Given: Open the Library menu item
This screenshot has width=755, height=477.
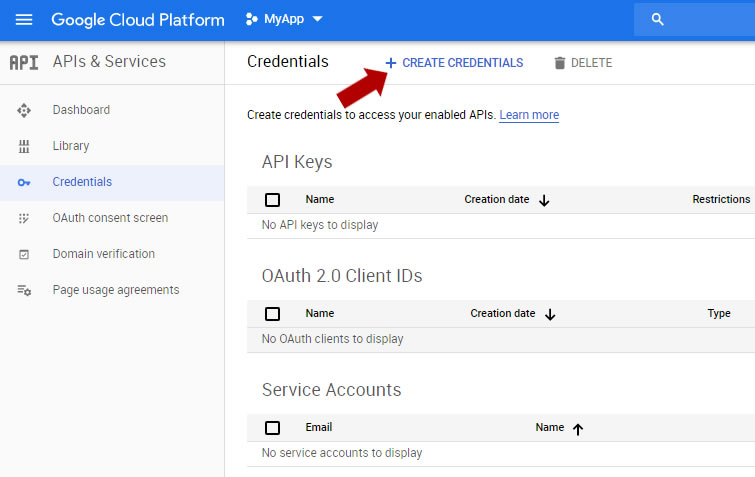Looking at the screenshot, I should 71,146.
